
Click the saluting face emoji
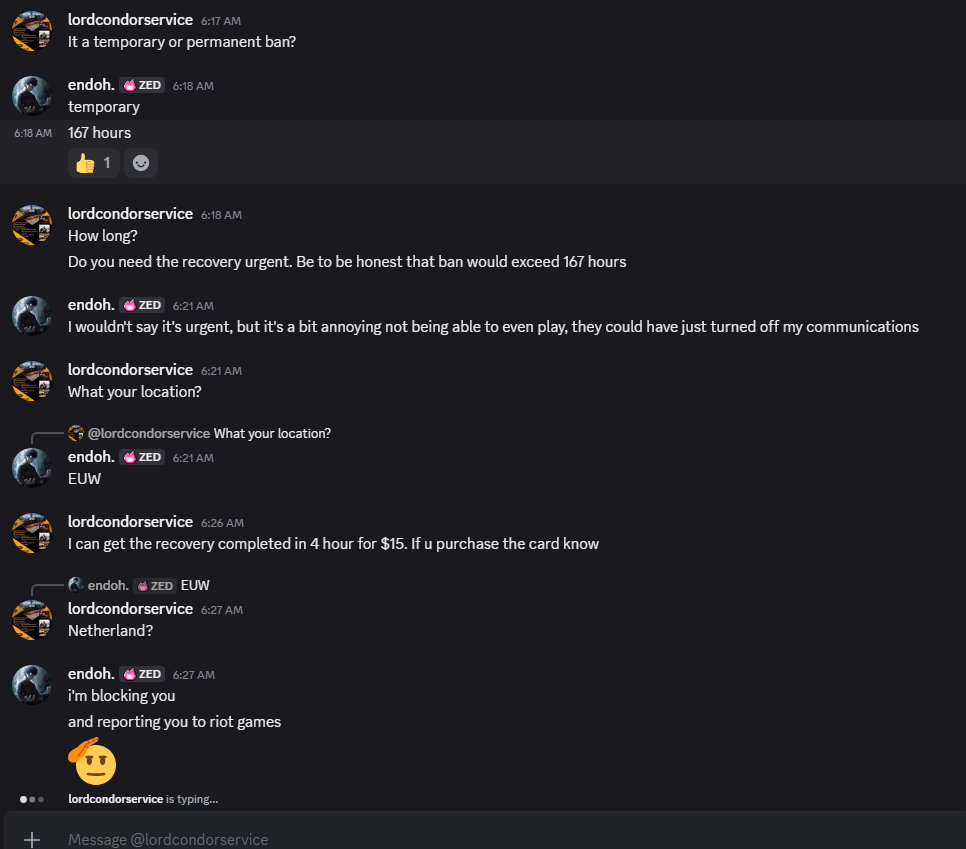pos(92,761)
